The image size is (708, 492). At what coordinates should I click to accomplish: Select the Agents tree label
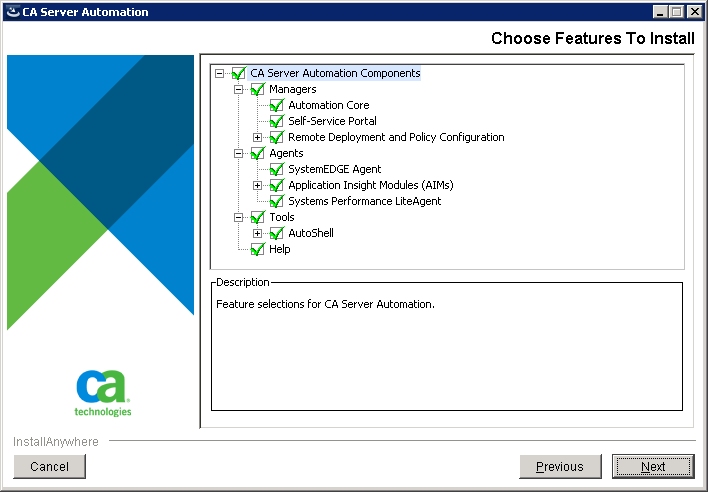tap(286, 153)
